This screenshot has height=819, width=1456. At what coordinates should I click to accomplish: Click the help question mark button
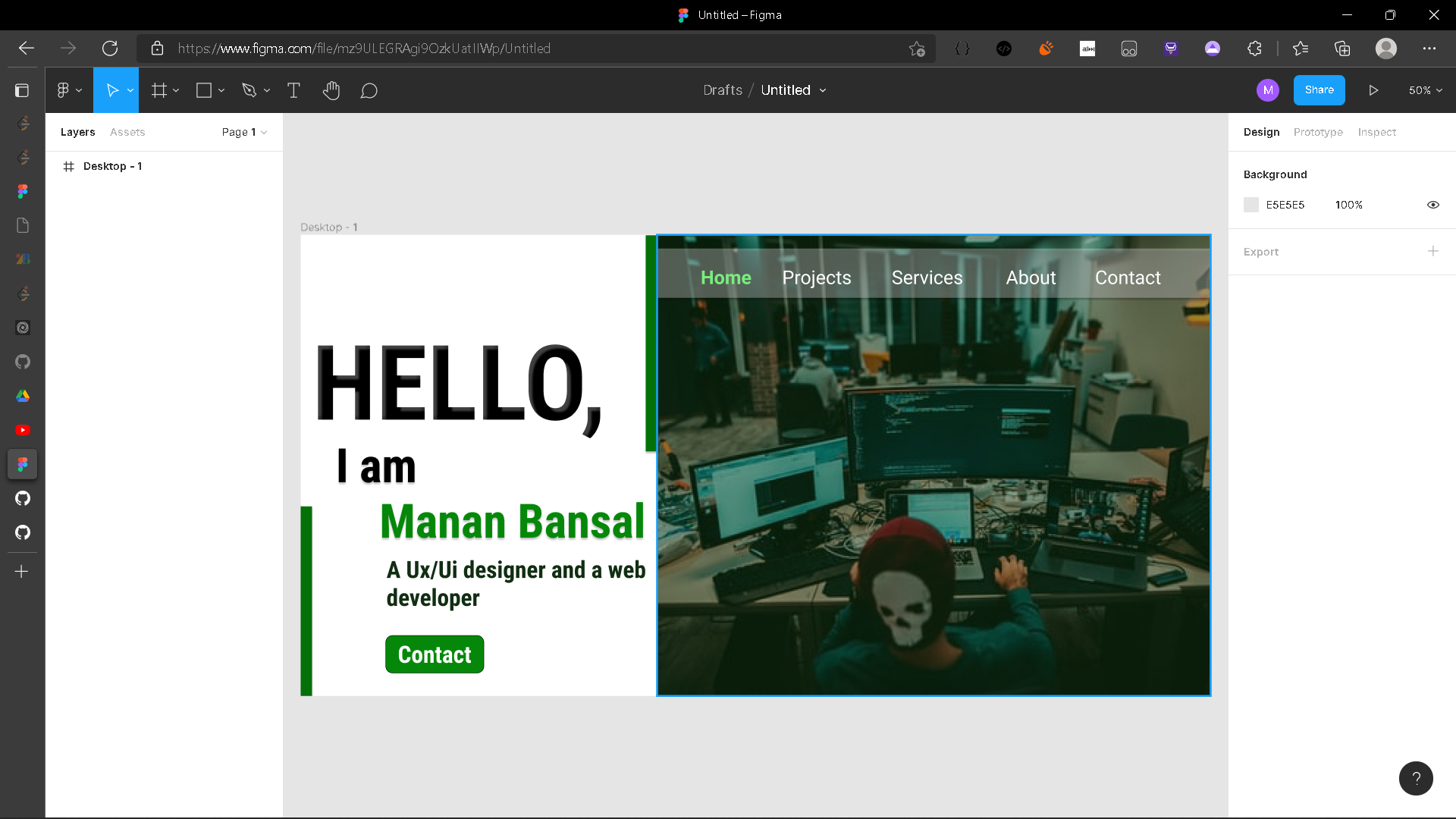tap(1415, 778)
